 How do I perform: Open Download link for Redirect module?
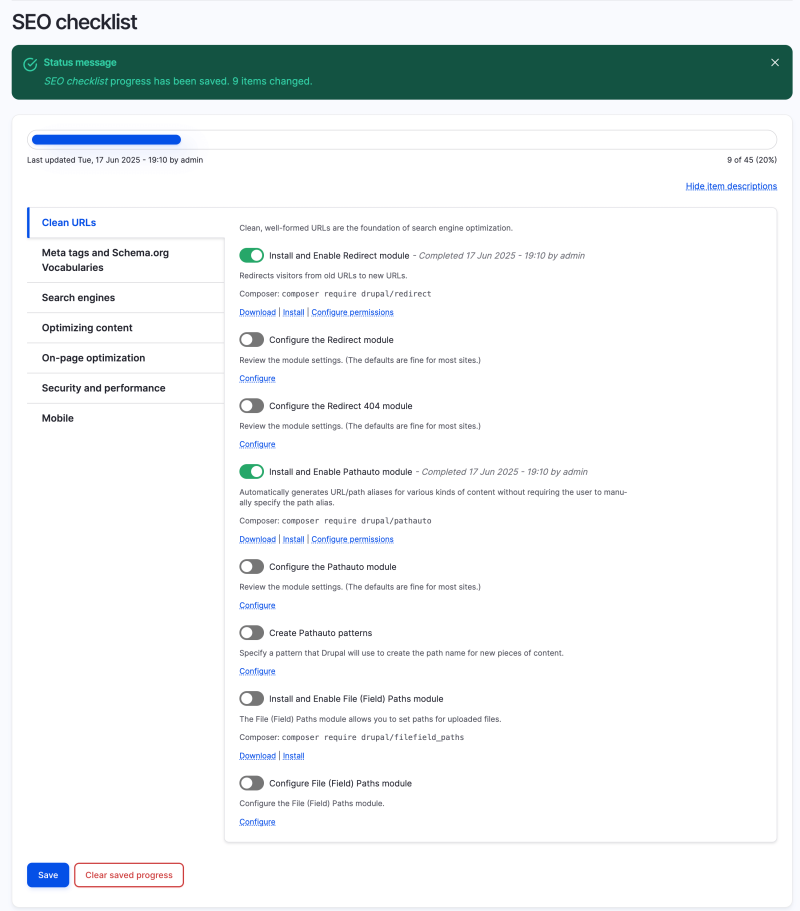(x=257, y=313)
